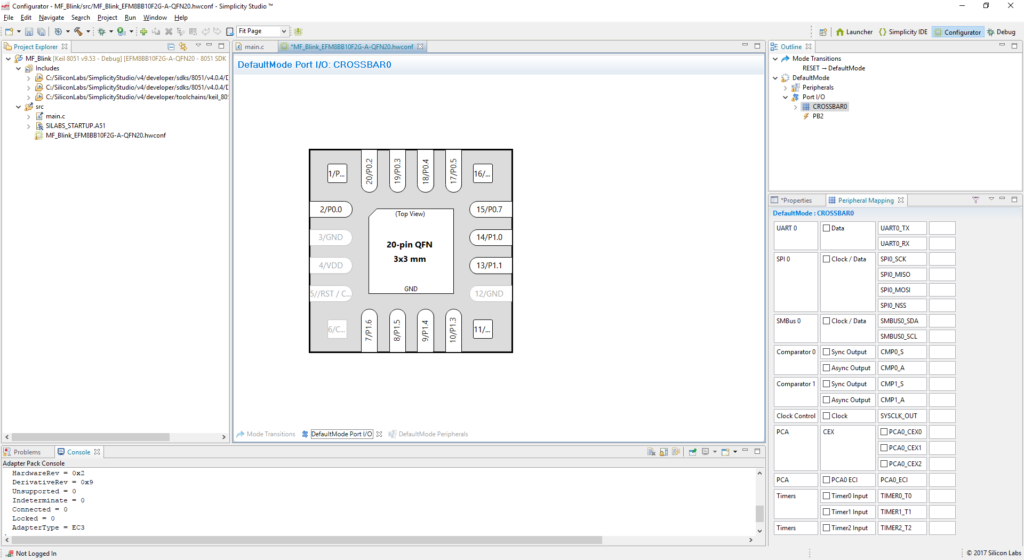1024x560 pixels.
Task: Click Link with Editor in Project Explorer
Action: [183, 47]
